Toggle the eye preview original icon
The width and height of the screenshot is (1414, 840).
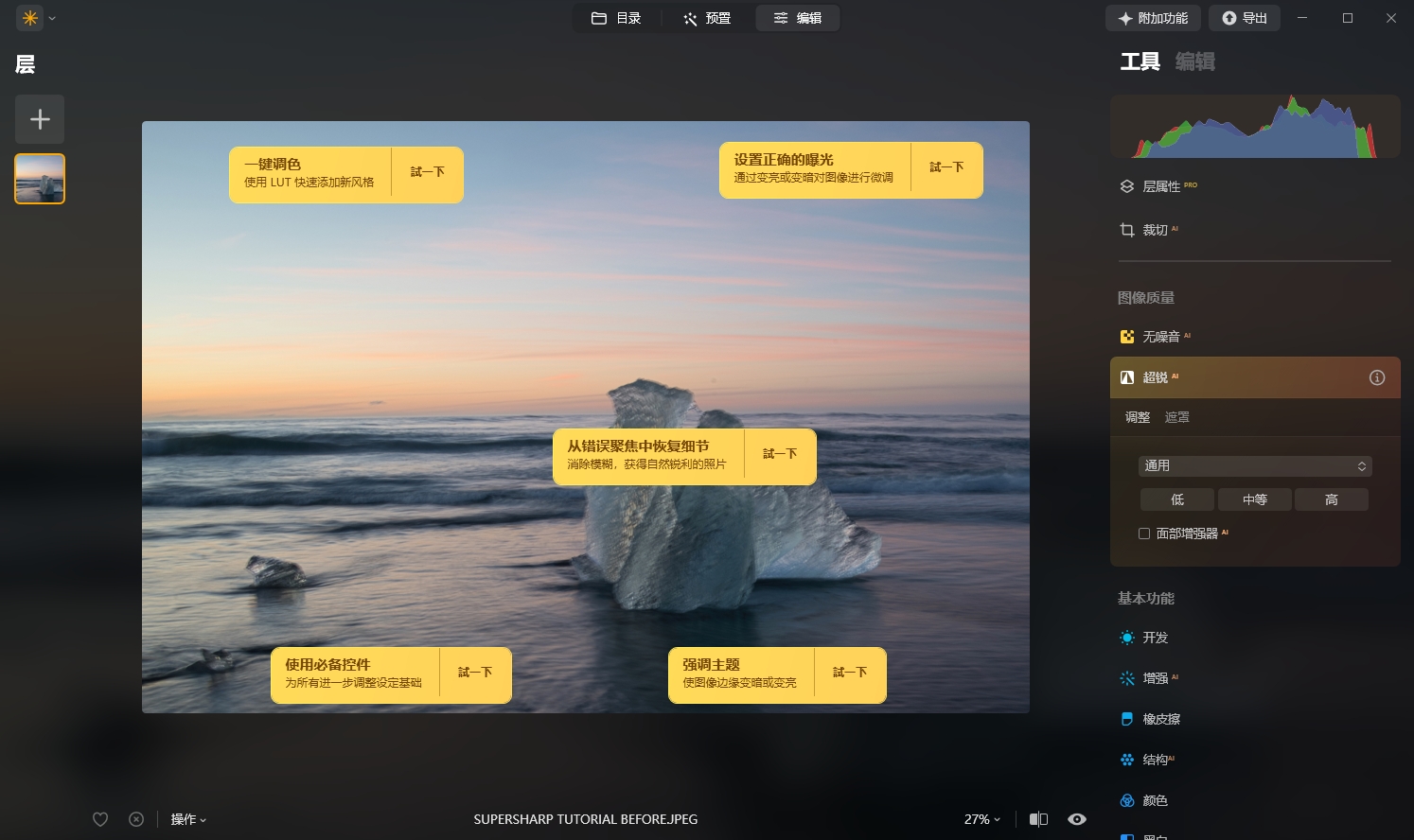tap(1077, 819)
